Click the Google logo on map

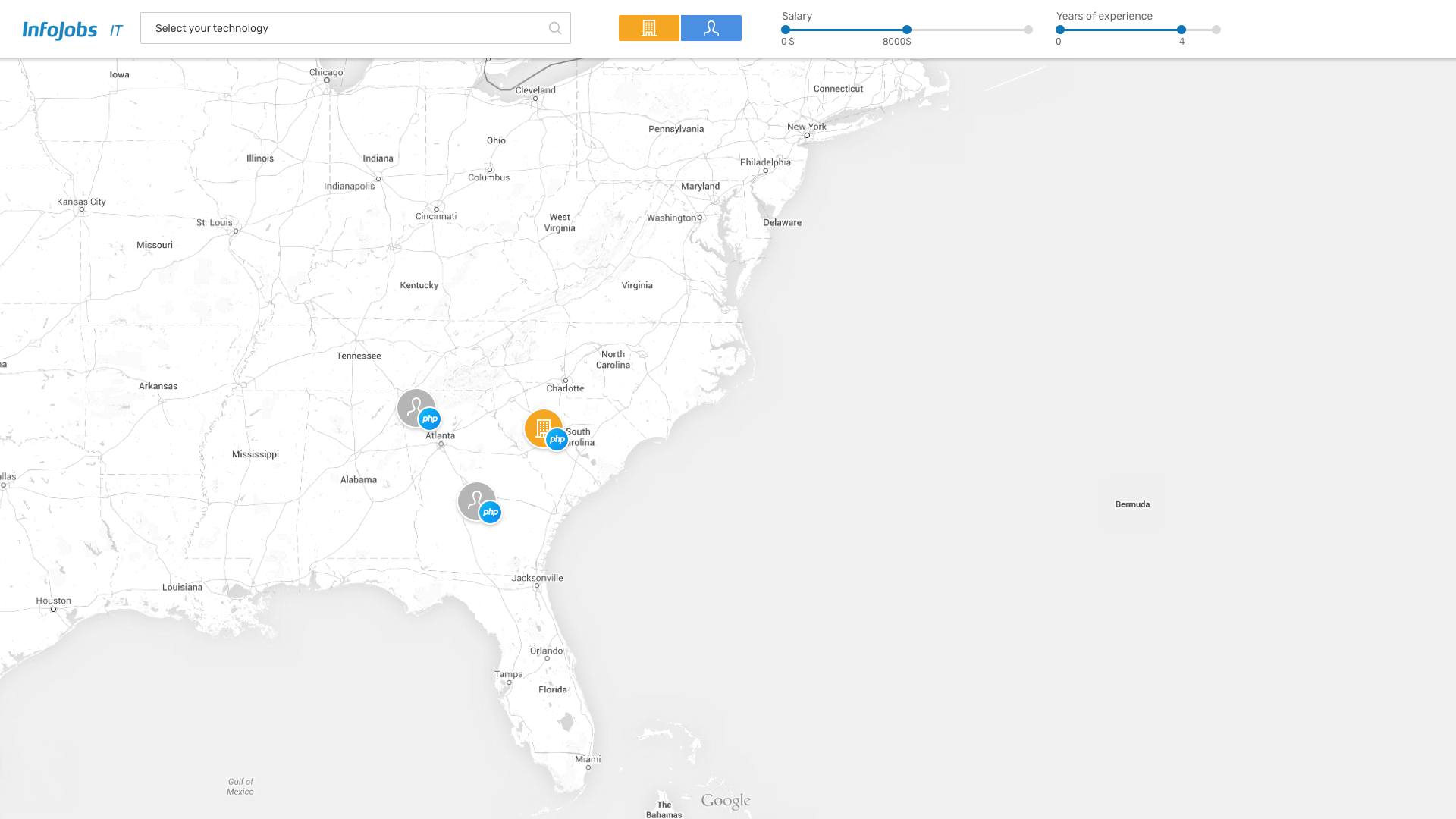725,801
